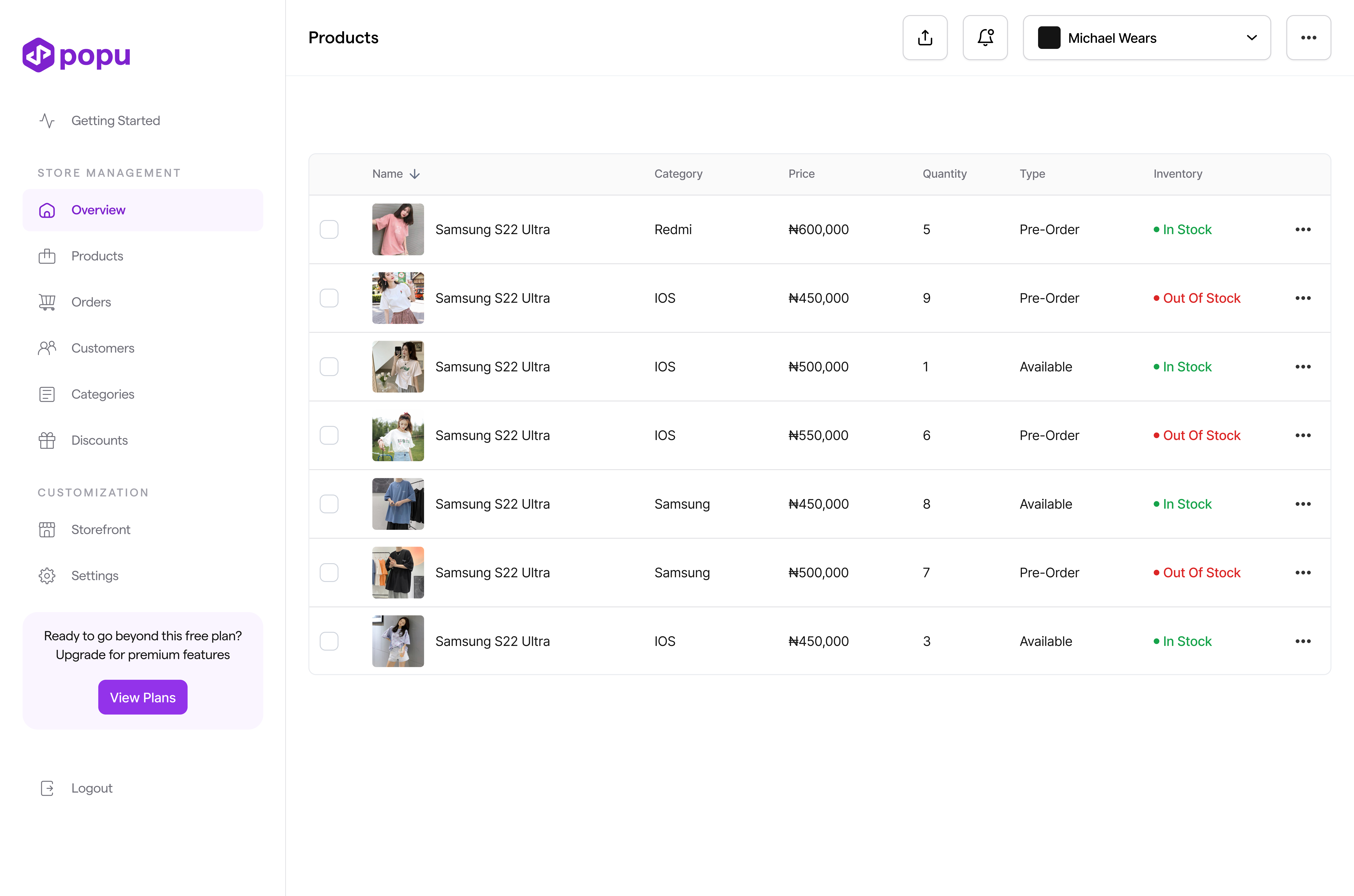Open notifications with the bell icon
This screenshot has height=896, width=1354.
985,38
